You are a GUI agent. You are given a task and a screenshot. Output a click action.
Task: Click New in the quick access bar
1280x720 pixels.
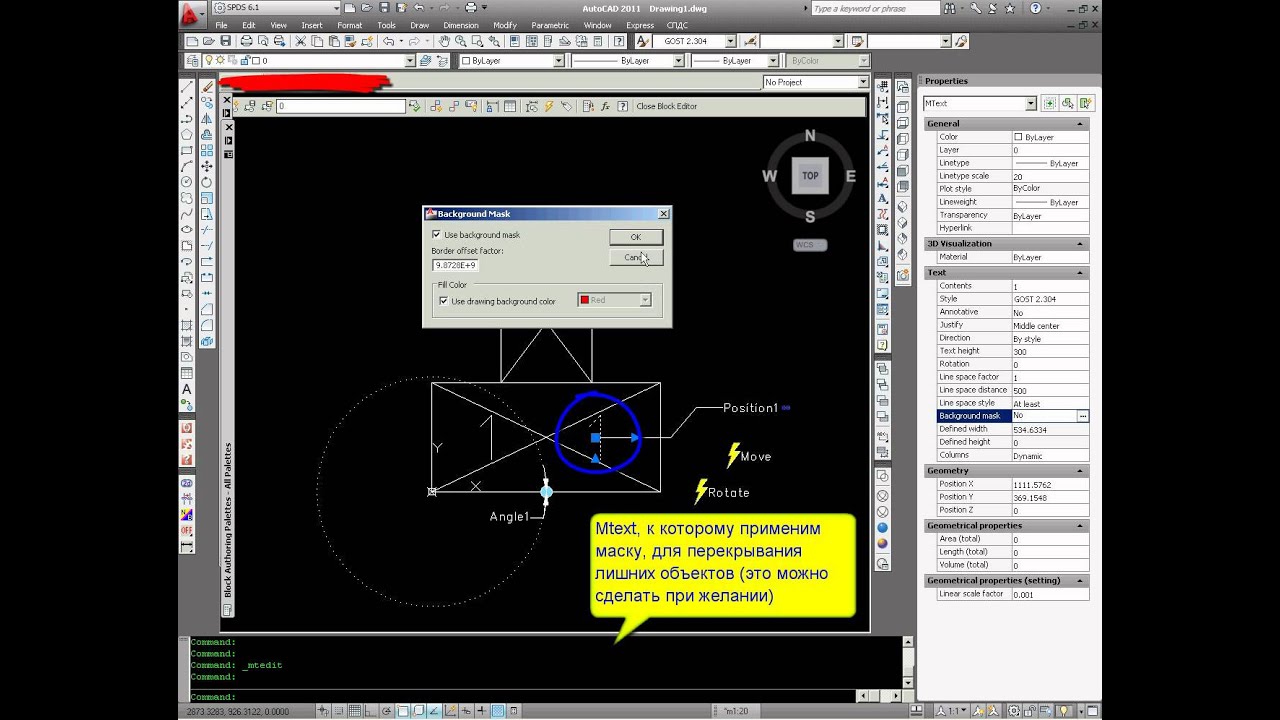(x=350, y=8)
